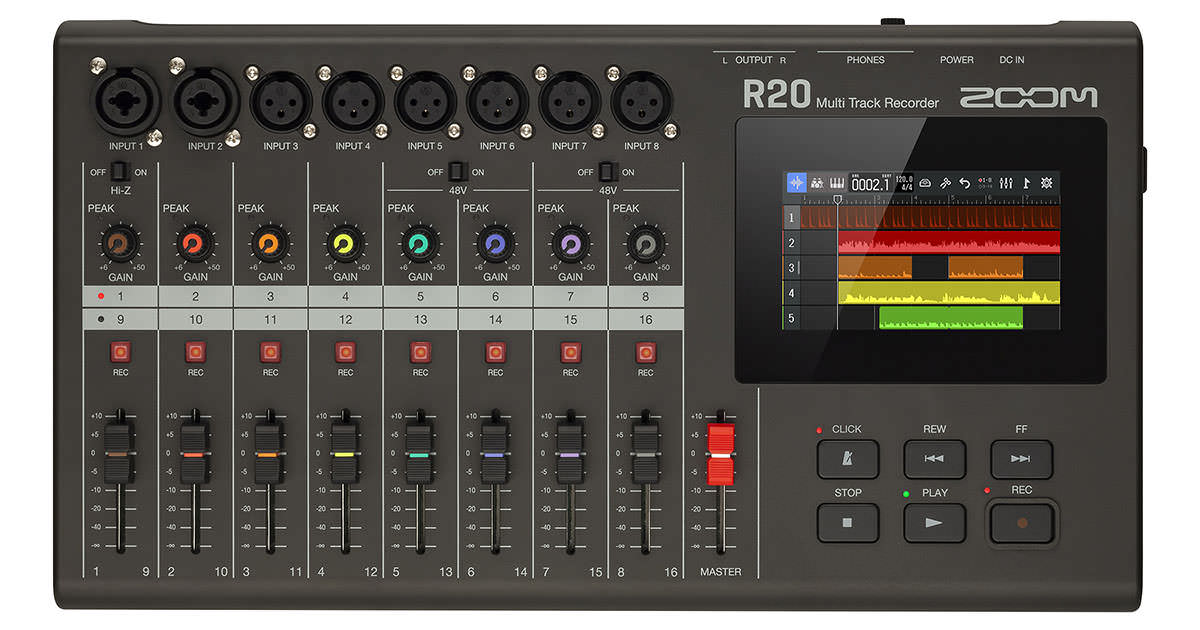The height and width of the screenshot is (630, 1200).
Task: Arm channel 8 with its REC button
Action: click(645, 352)
